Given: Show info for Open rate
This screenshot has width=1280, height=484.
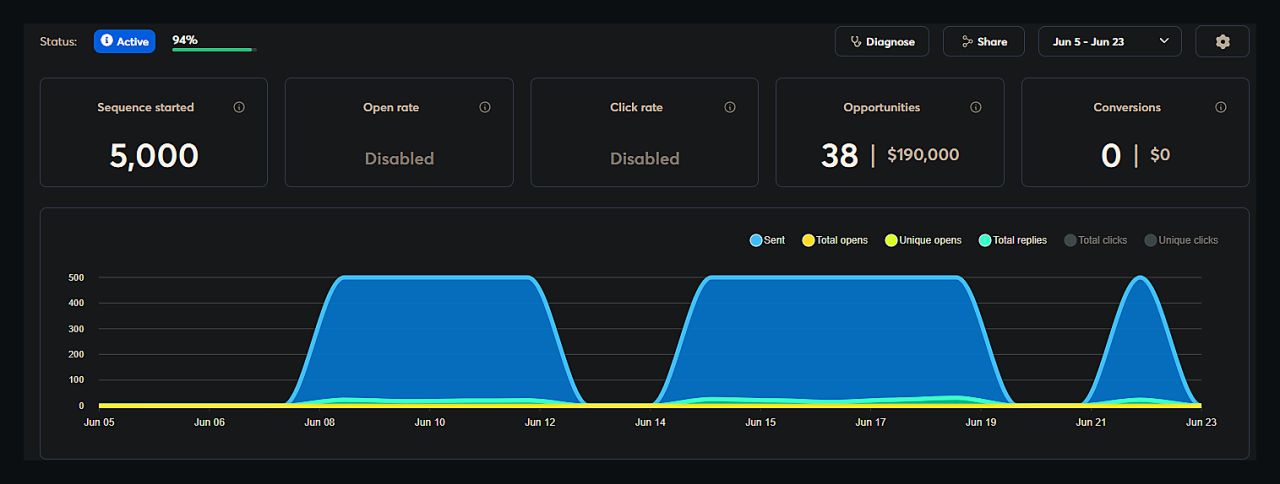Looking at the screenshot, I should pyautogui.click(x=485, y=107).
